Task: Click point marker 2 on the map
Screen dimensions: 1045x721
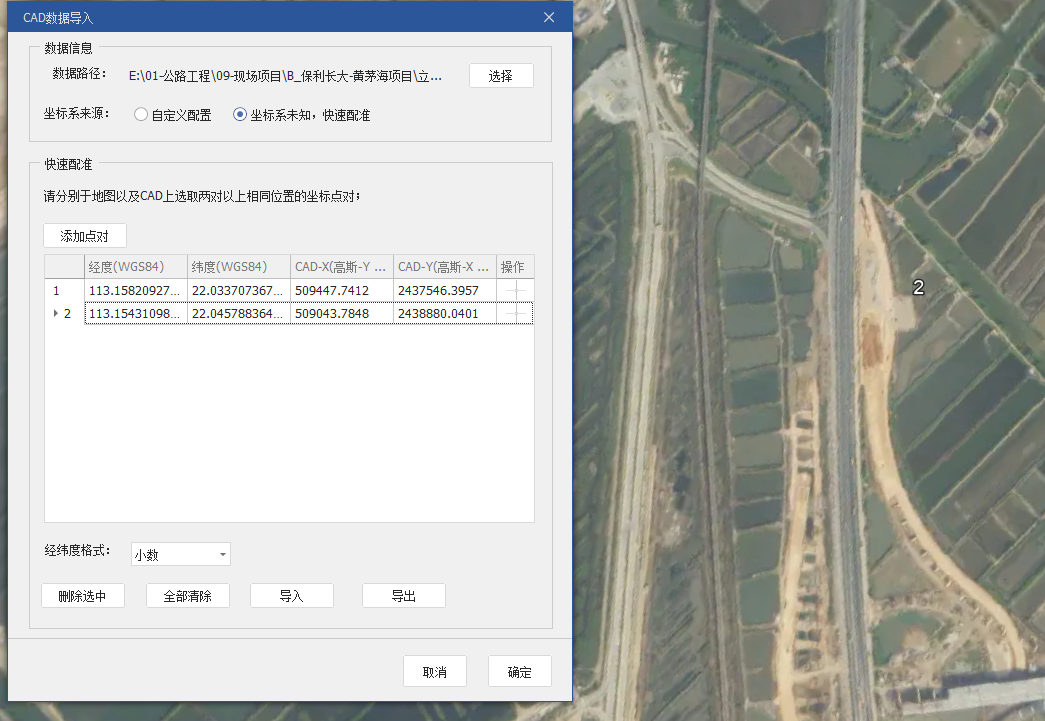Action: click(918, 287)
